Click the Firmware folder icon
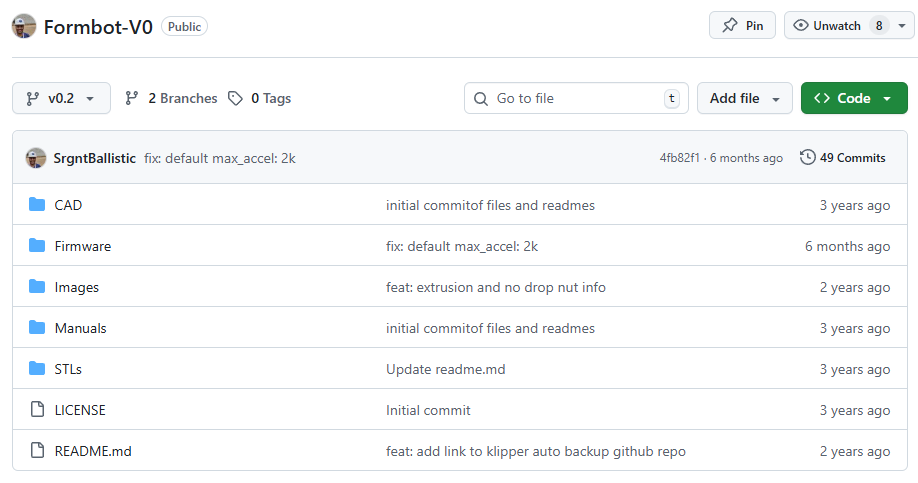This screenshot has height=483, width=918. [37, 245]
